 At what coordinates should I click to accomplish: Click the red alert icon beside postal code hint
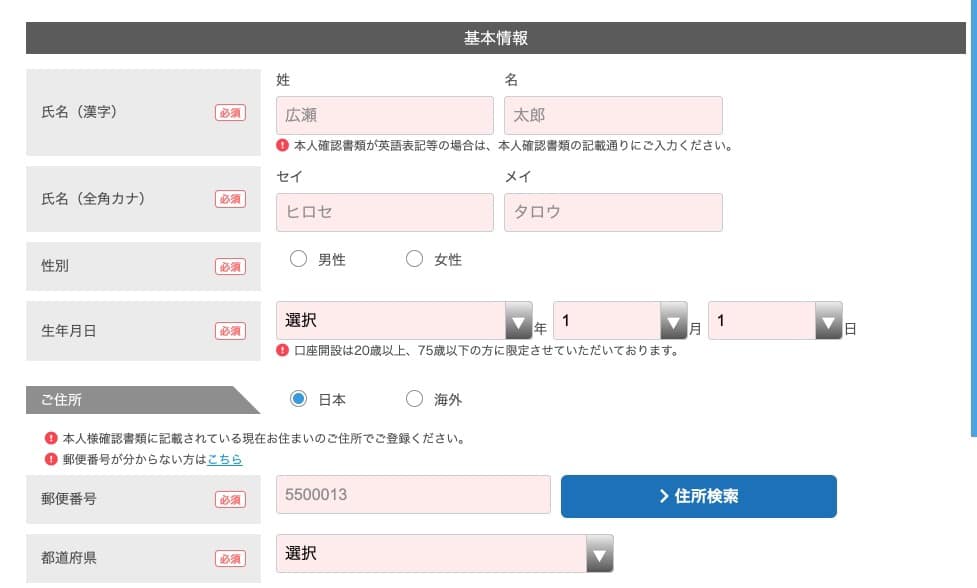coord(51,460)
